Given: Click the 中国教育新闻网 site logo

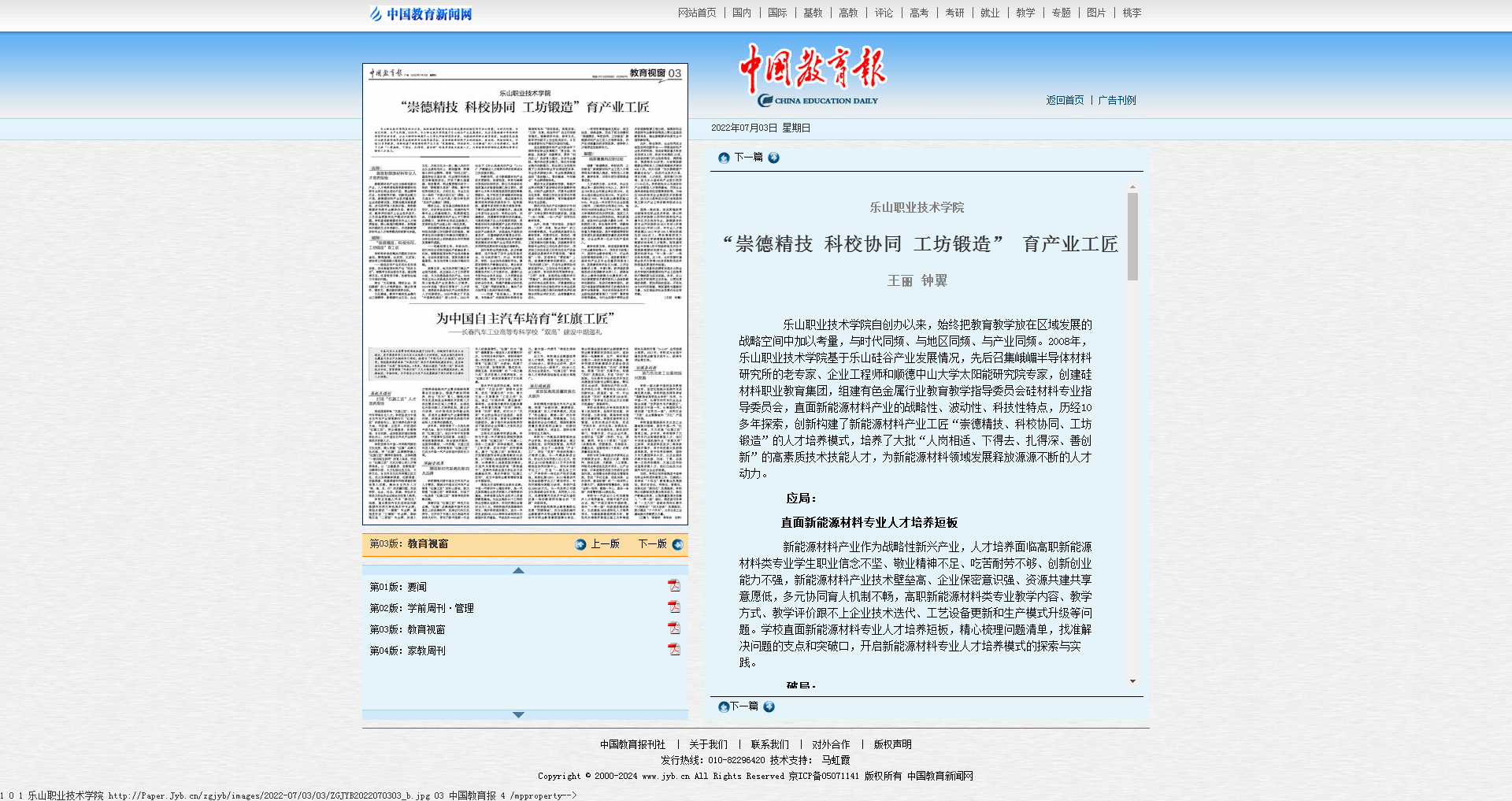Looking at the screenshot, I should (421, 14).
